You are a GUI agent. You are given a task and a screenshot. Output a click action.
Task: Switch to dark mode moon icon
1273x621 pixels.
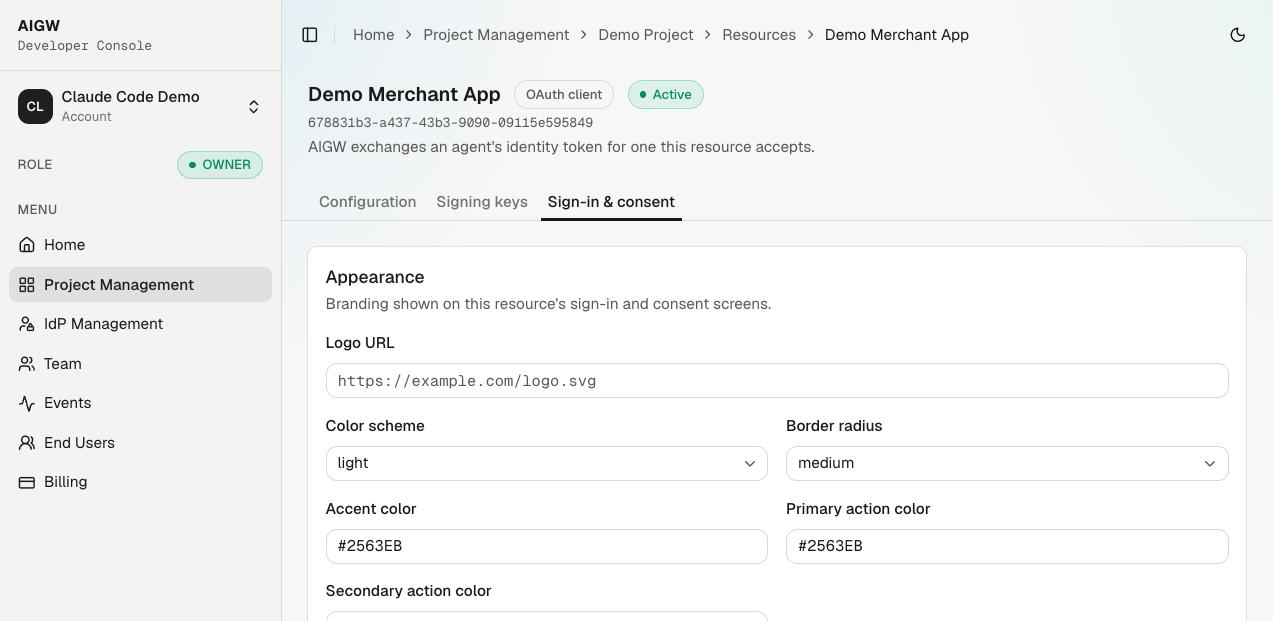point(1238,35)
